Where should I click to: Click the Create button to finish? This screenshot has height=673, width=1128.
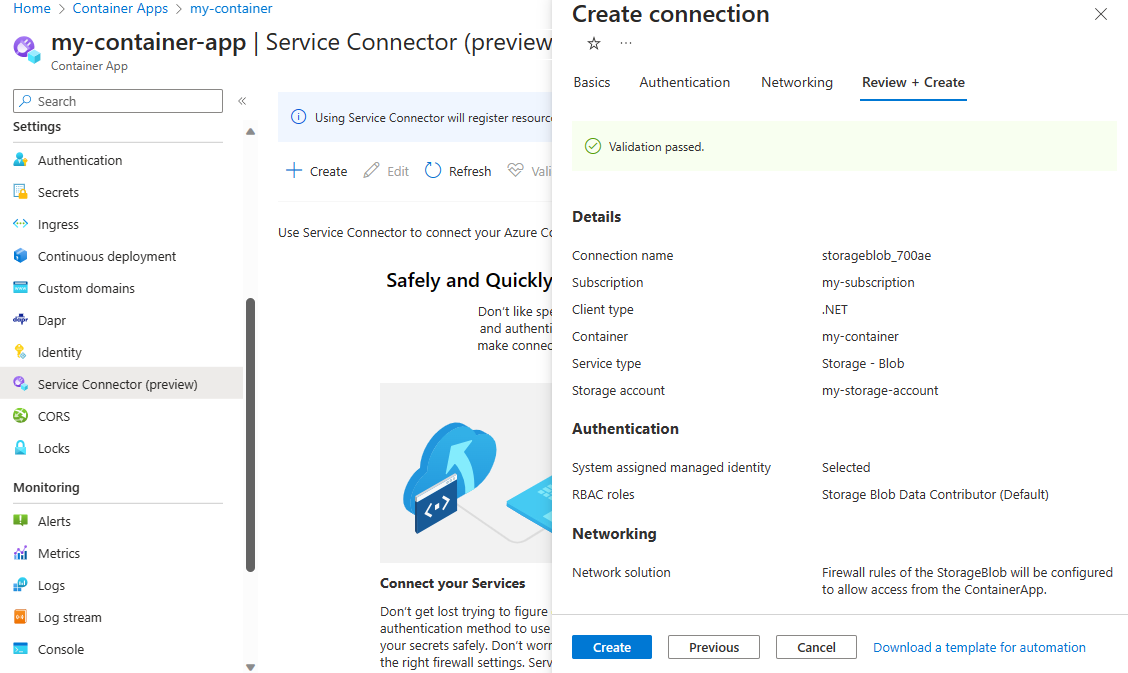[611, 647]
